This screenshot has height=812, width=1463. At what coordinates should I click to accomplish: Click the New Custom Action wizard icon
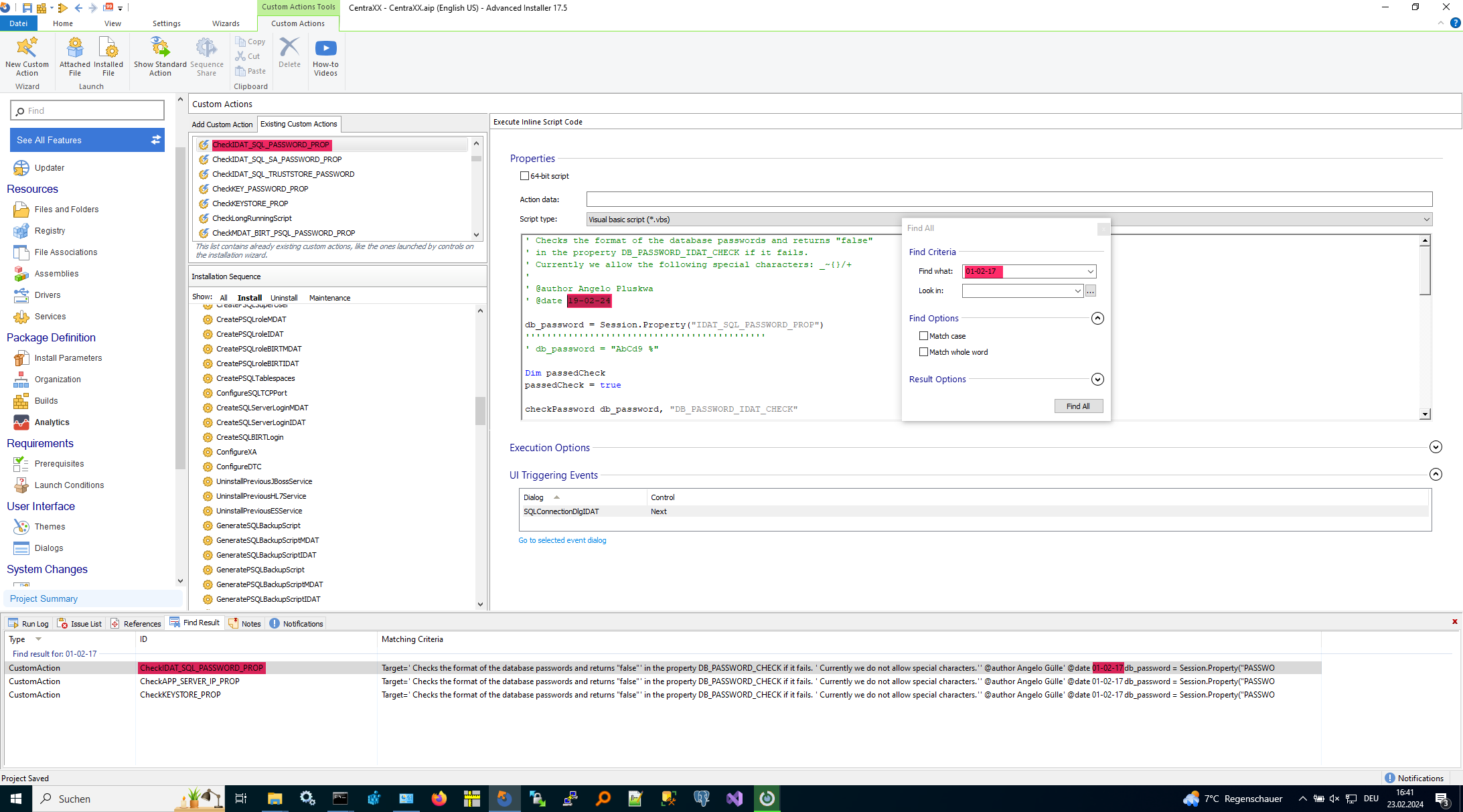click(x=27, y=48)
